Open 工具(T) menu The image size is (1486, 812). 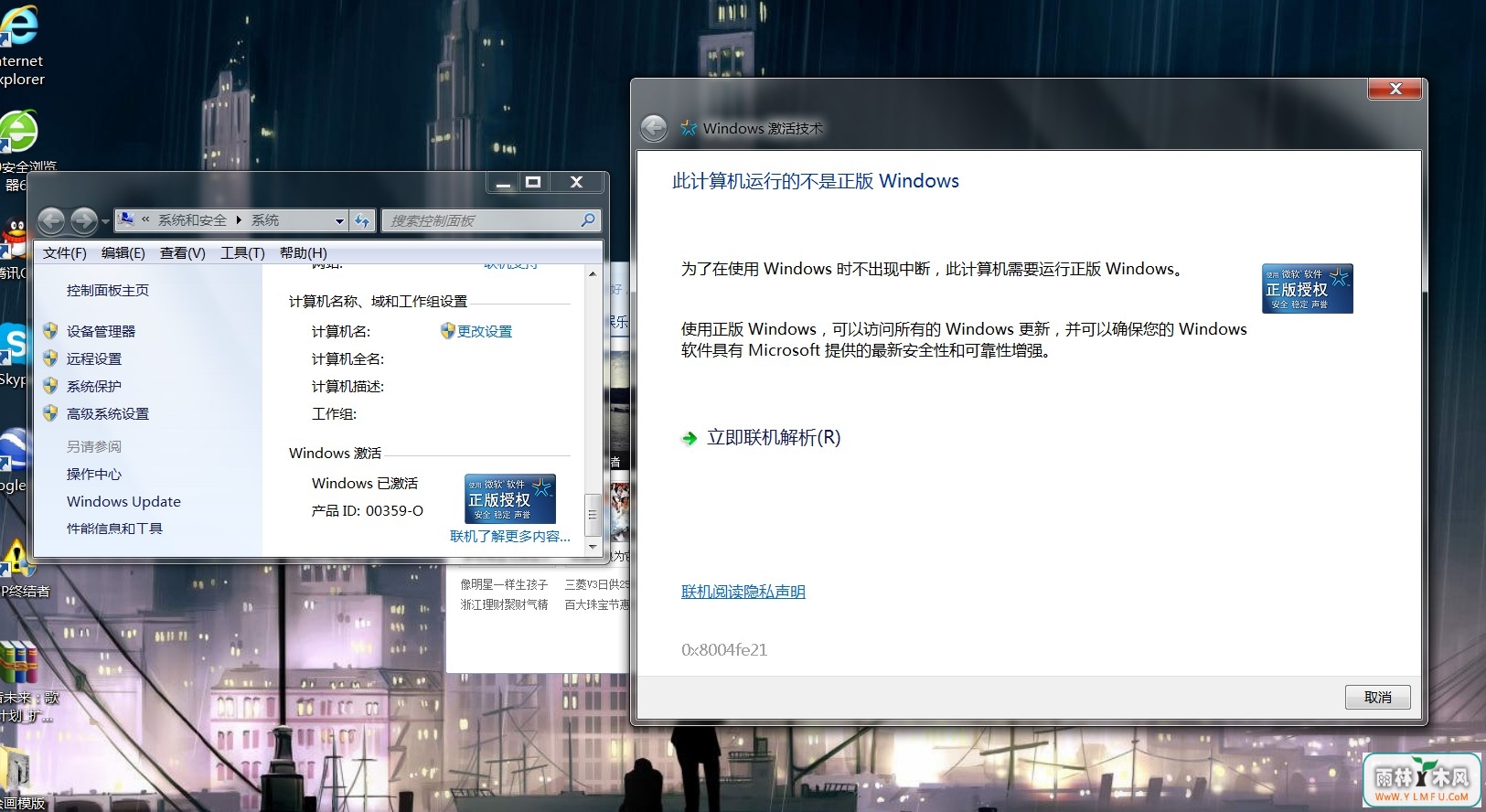pyautogui.click(x=242, y=253)
